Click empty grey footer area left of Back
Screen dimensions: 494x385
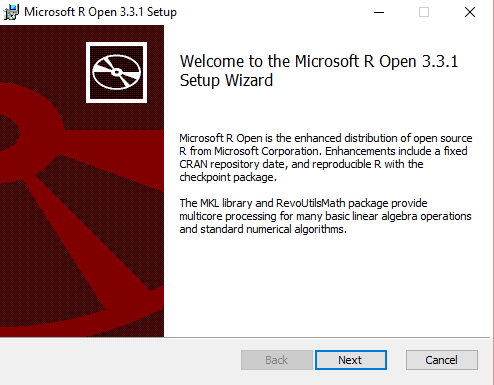[120, 361]
